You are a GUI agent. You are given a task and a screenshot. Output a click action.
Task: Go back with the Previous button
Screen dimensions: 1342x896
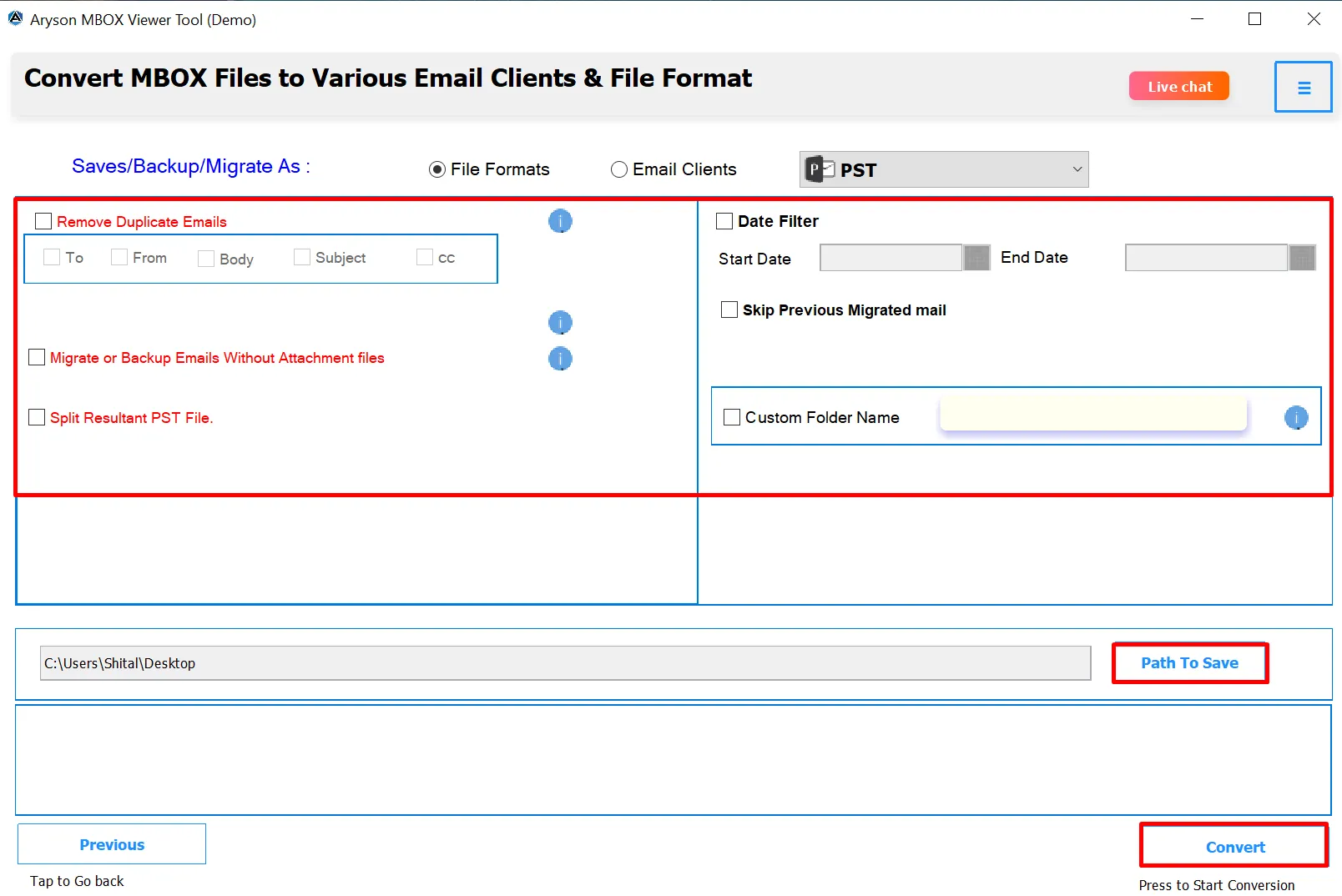point(112,844)
